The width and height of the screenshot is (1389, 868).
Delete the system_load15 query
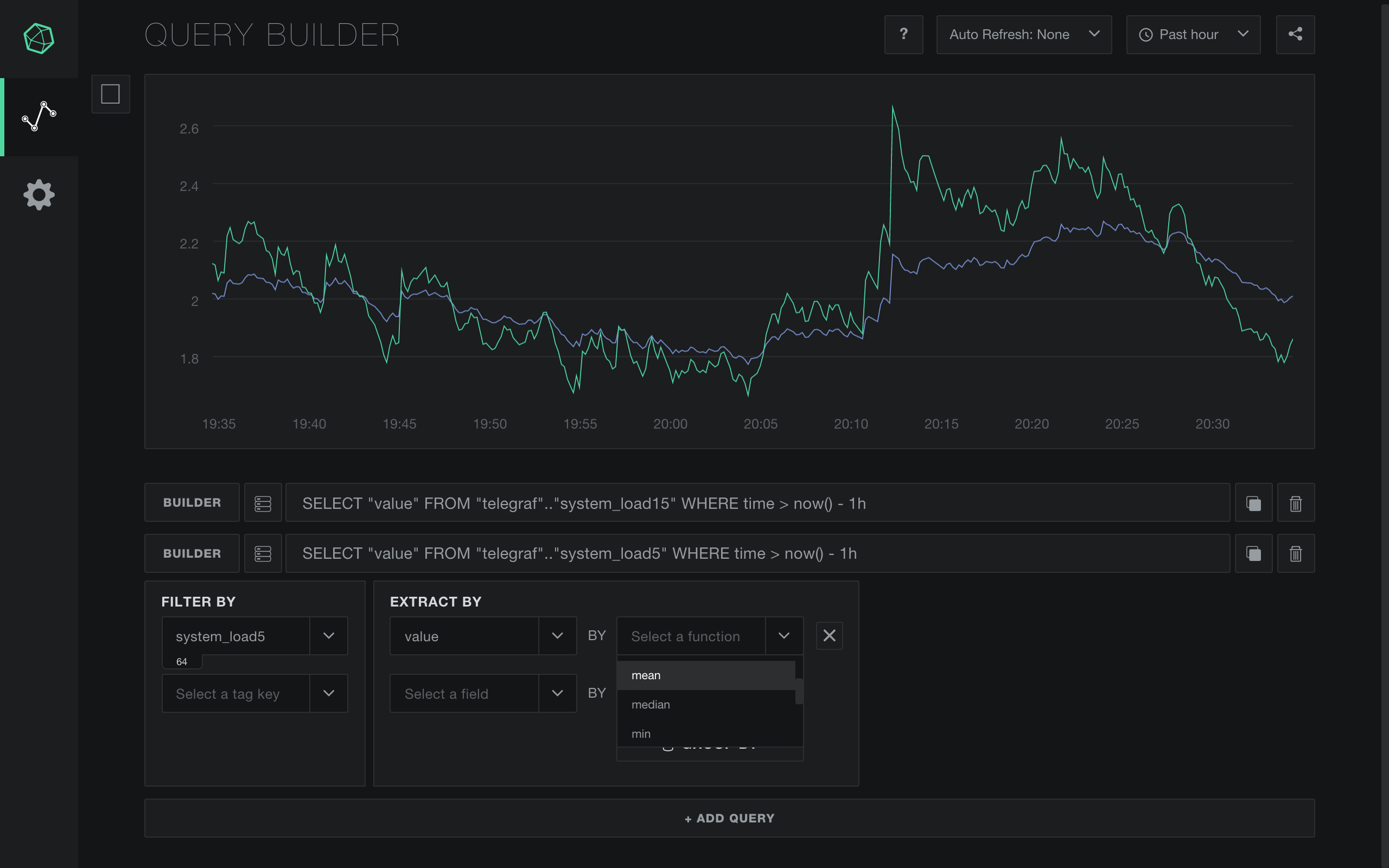pyautogui.click(x=1296, y=503)
